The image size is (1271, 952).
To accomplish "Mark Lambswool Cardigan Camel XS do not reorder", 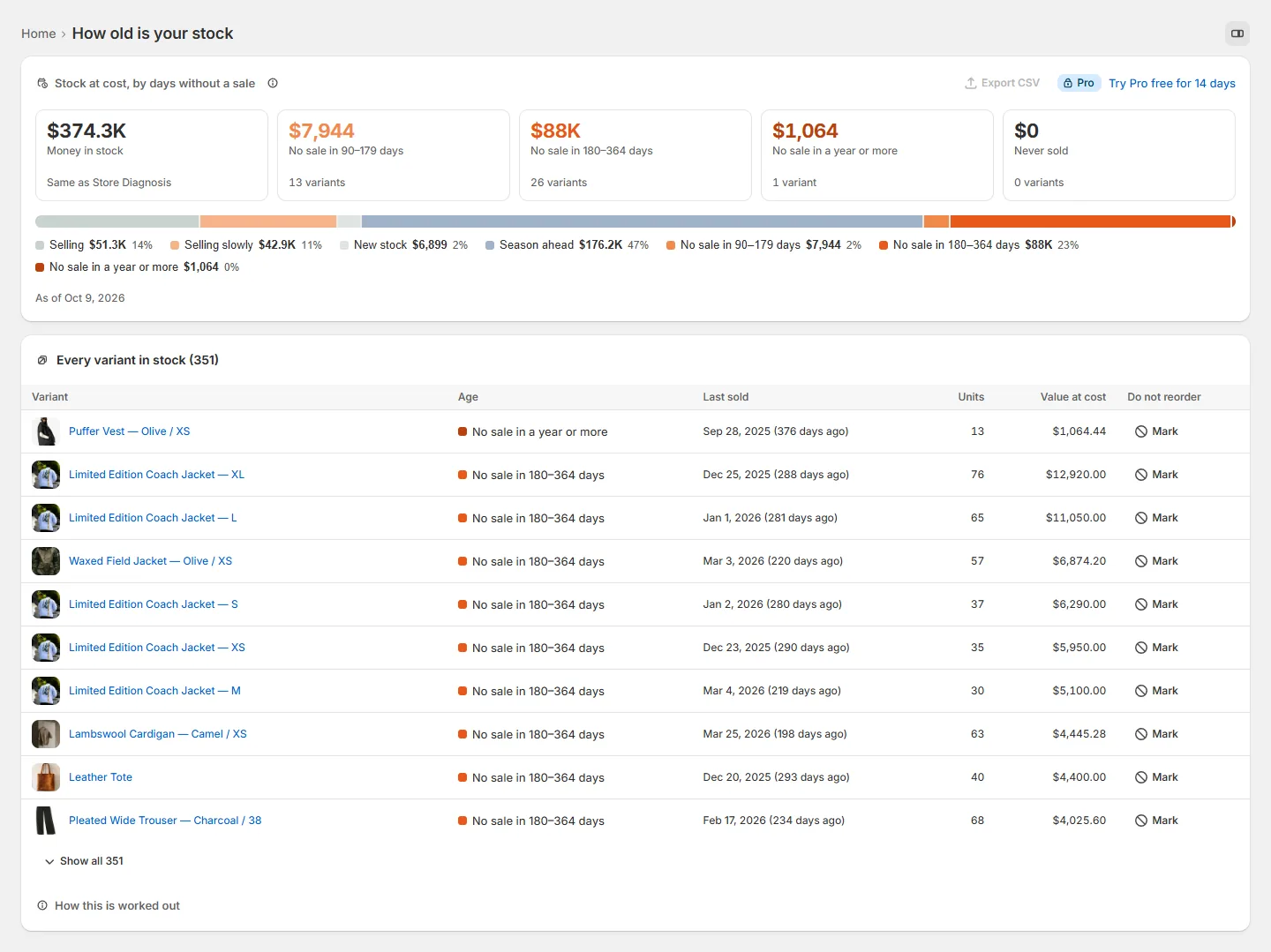I will [1156, 734].
